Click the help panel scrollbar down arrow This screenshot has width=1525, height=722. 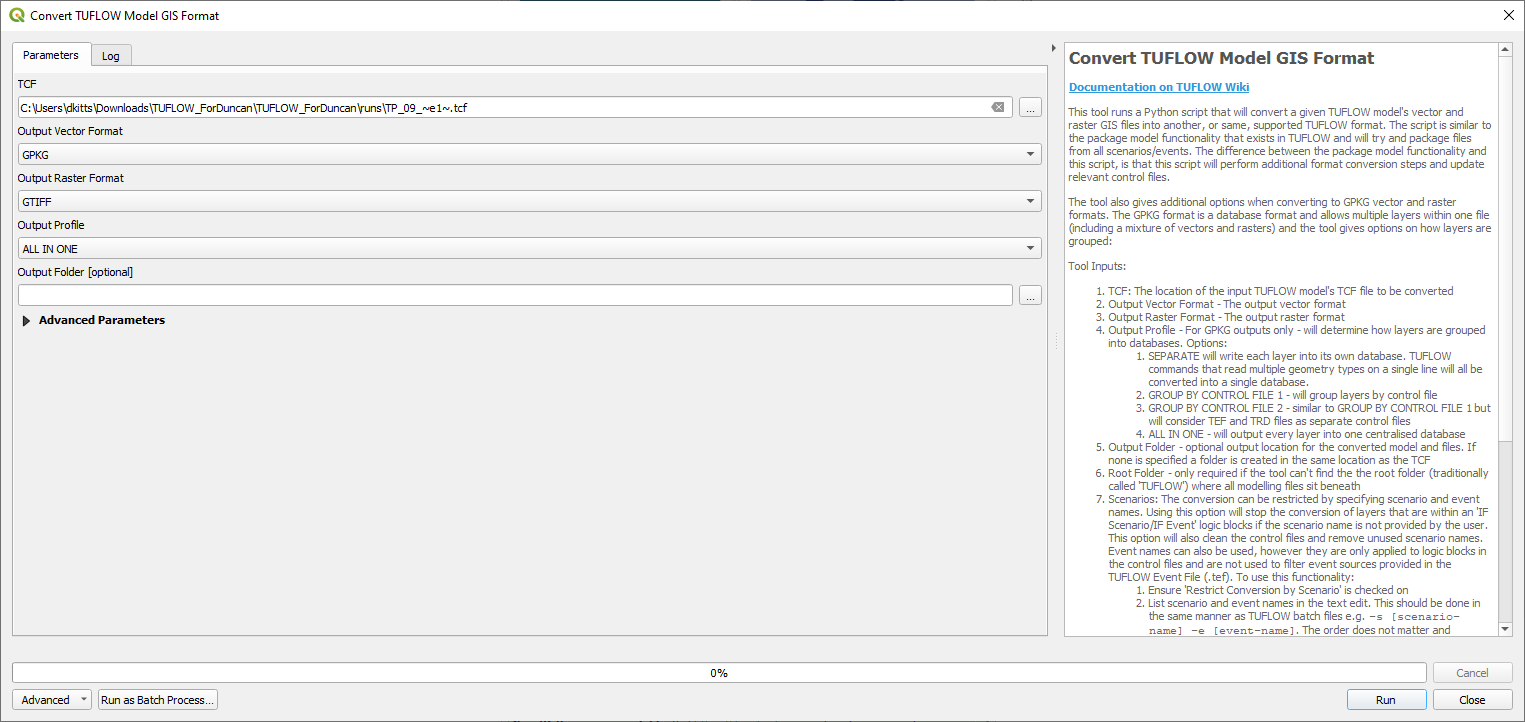pos(1505,628)
